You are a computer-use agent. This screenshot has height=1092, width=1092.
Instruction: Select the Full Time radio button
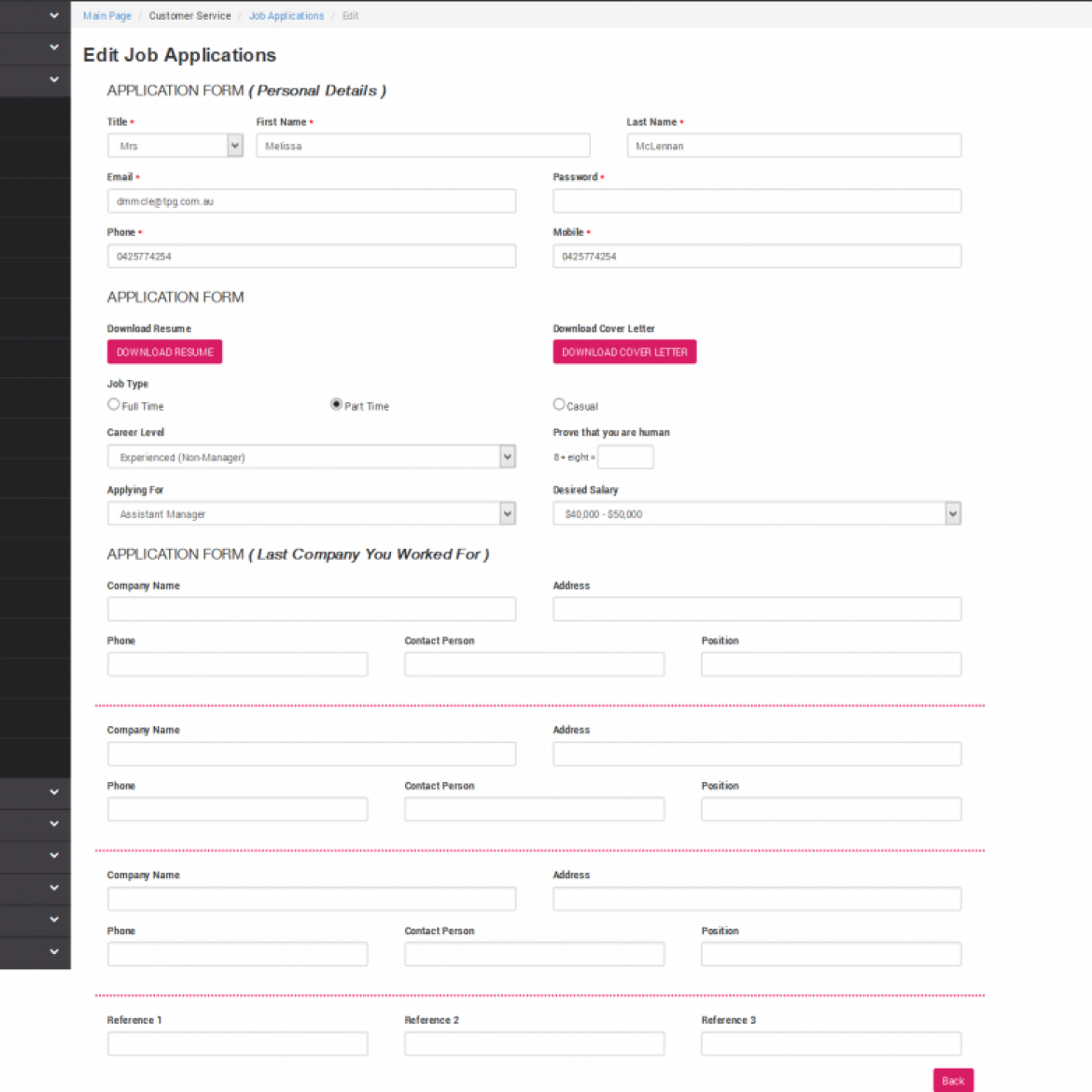click(114, 404)
